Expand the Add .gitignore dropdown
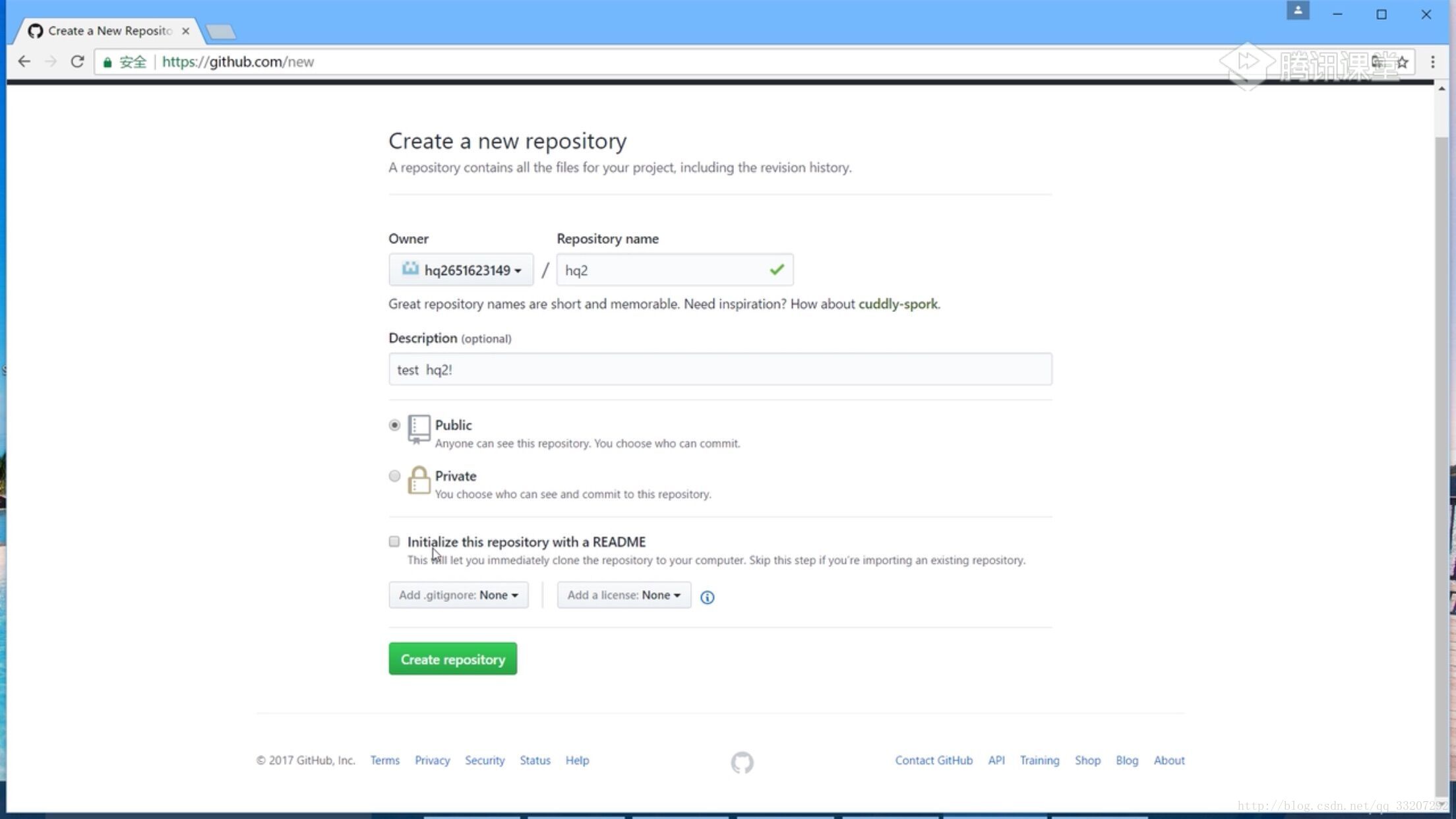Viewport: 1456px width, 819px height. (458, 595)
